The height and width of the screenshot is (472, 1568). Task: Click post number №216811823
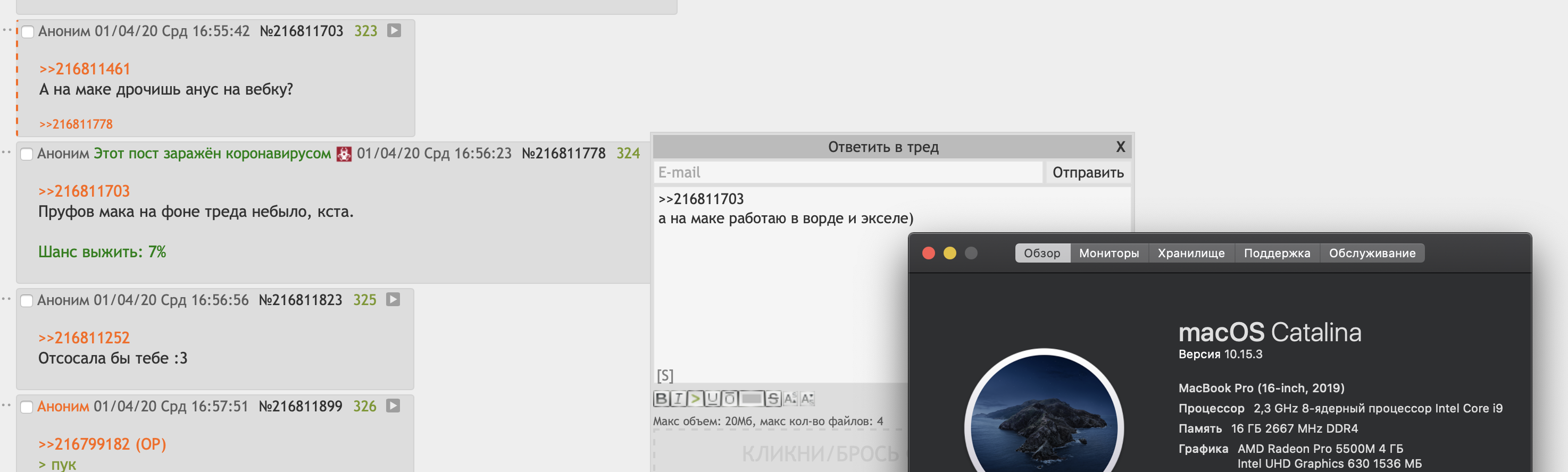click(301, 300)
